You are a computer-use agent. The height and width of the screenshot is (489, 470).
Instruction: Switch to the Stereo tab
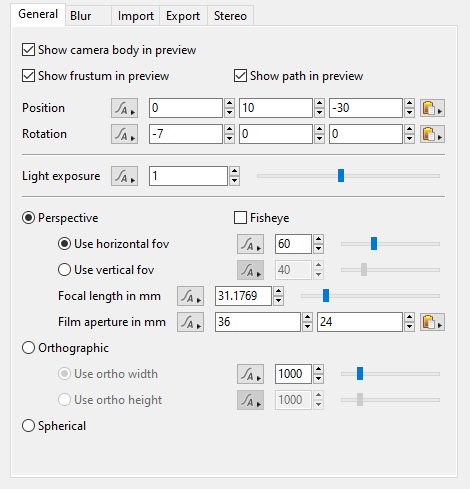[x=231, y=16]
